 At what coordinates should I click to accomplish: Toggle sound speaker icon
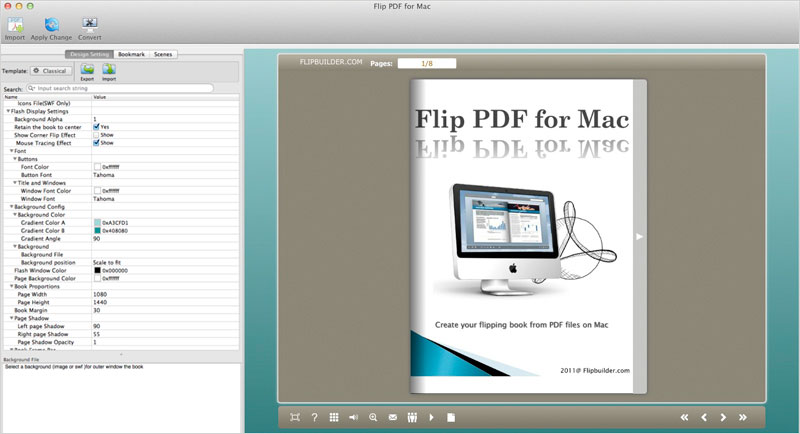(x=353, y=417)
